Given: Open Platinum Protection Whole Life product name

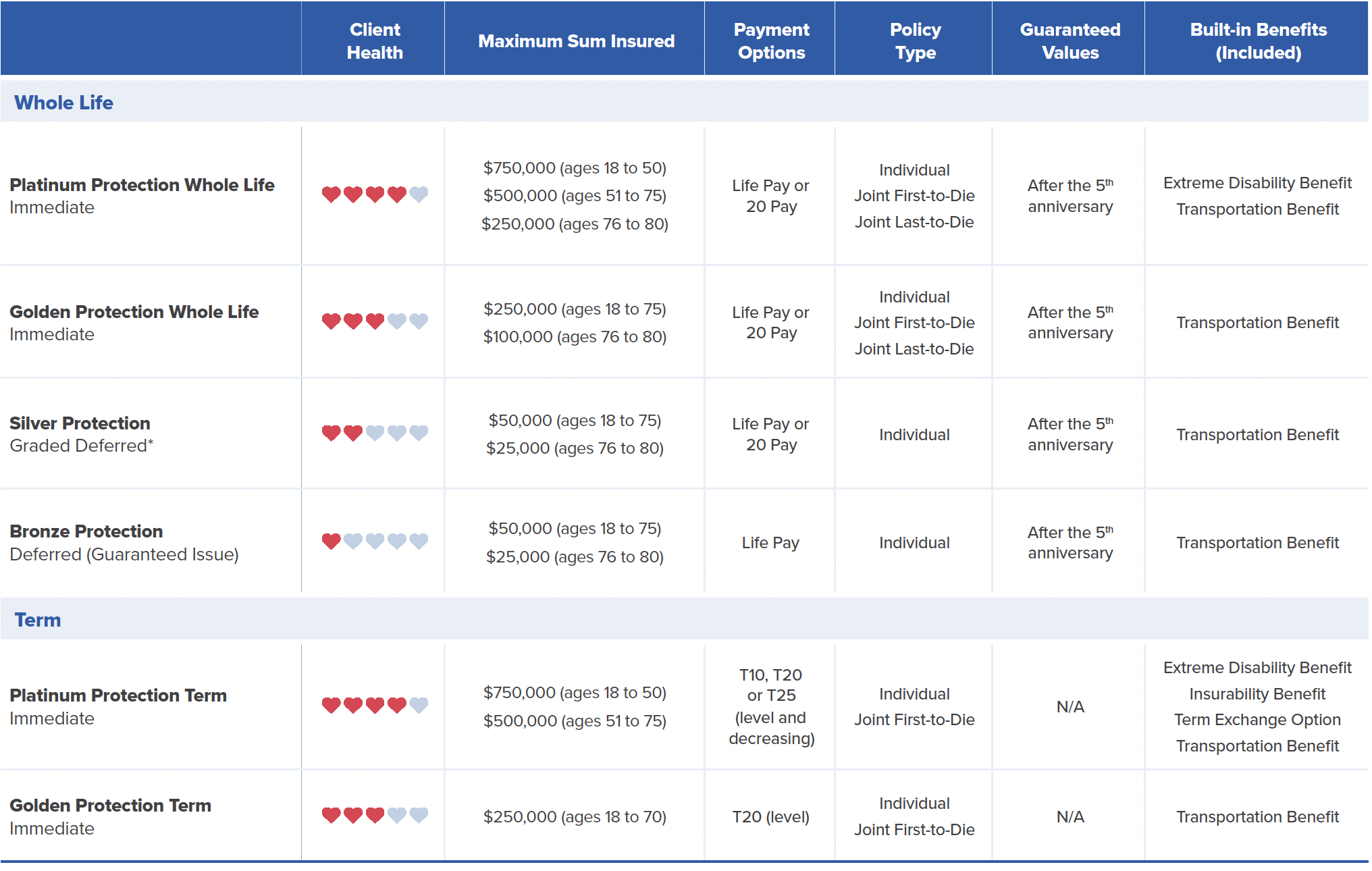Looking at the screenshot, I should [x=142, y=185].
